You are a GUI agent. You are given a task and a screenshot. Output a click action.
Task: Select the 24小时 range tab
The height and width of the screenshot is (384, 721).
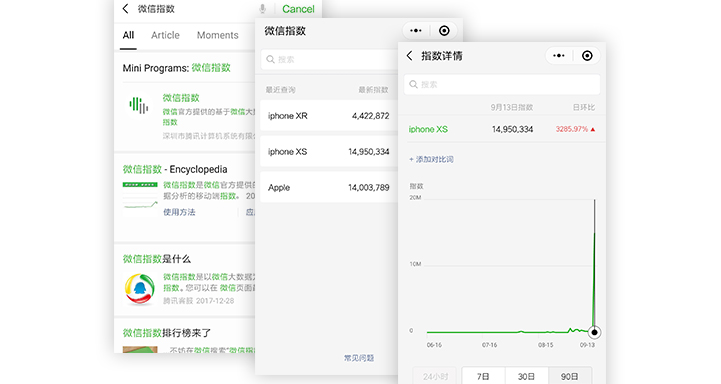(x=435, y=376)
